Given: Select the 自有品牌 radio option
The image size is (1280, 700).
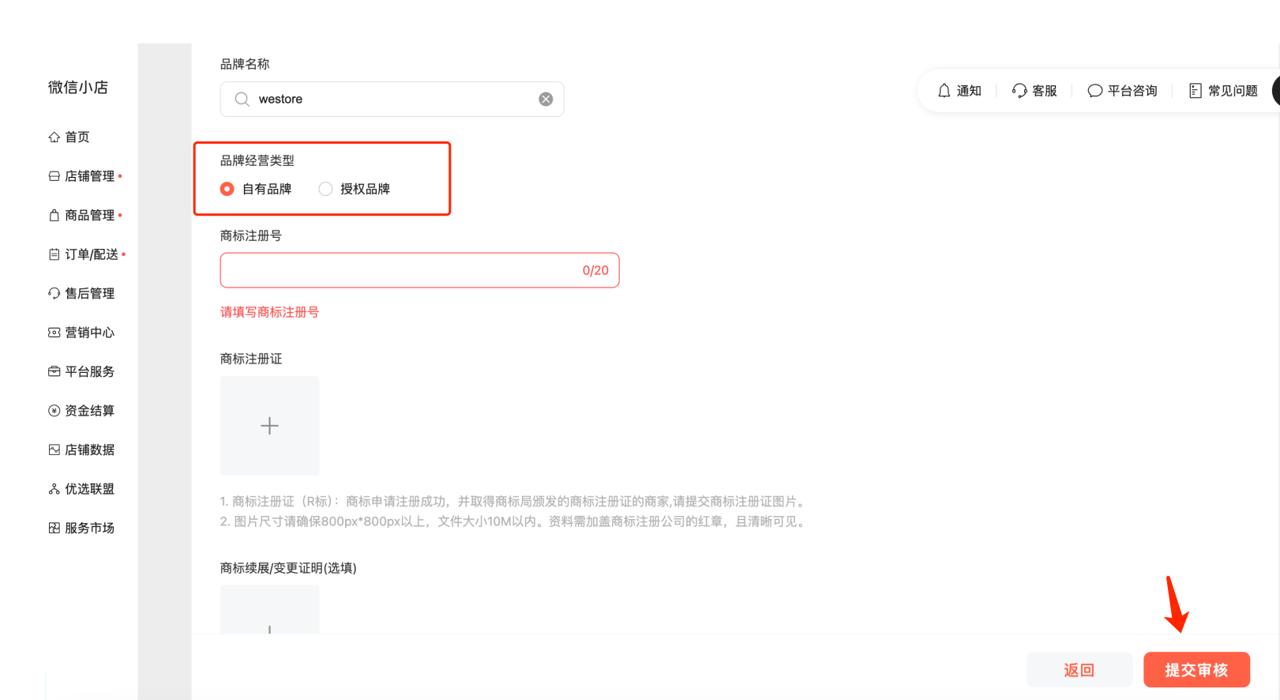Looking at the screenshot, I should click(x=228, y=189).
